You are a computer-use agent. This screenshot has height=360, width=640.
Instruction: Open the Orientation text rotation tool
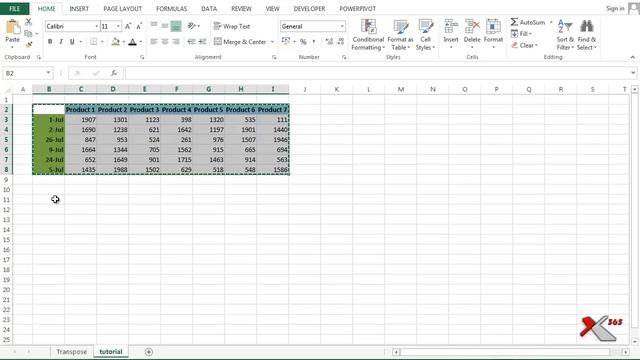pyautogui.click(x=191, y=26)
